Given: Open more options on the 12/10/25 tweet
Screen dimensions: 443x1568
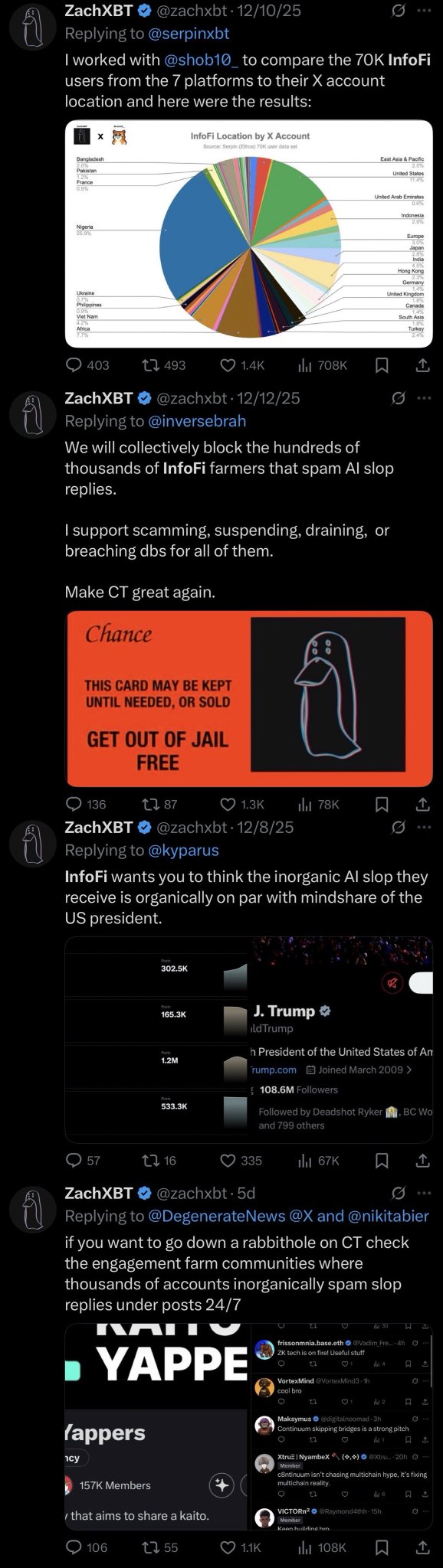Looking at the screenshot, I should click(424, 11).
